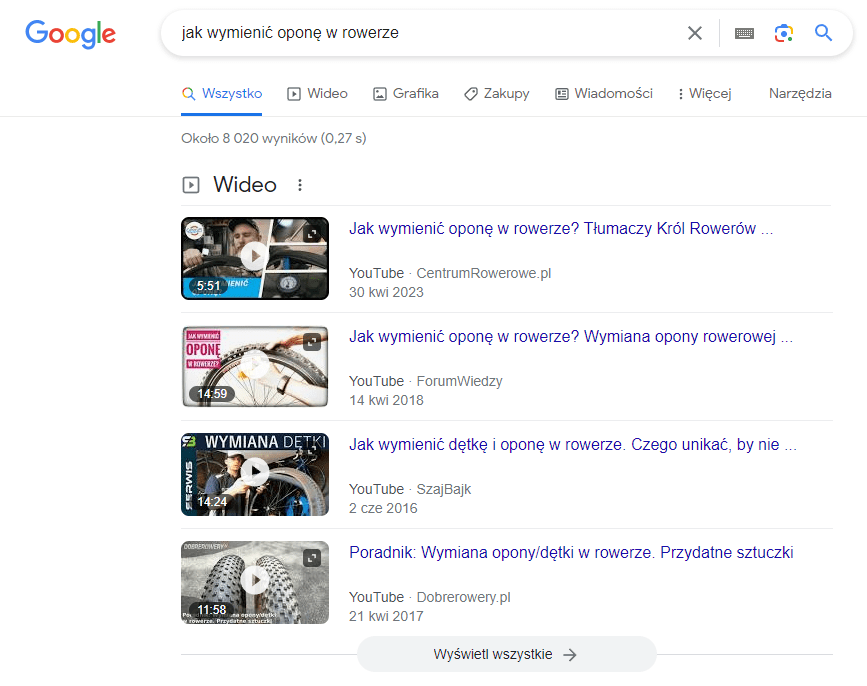The image size is (867, 686).
Task: Open the Tłumaczy Król Rowerów video link
Action: pos(560,229)
